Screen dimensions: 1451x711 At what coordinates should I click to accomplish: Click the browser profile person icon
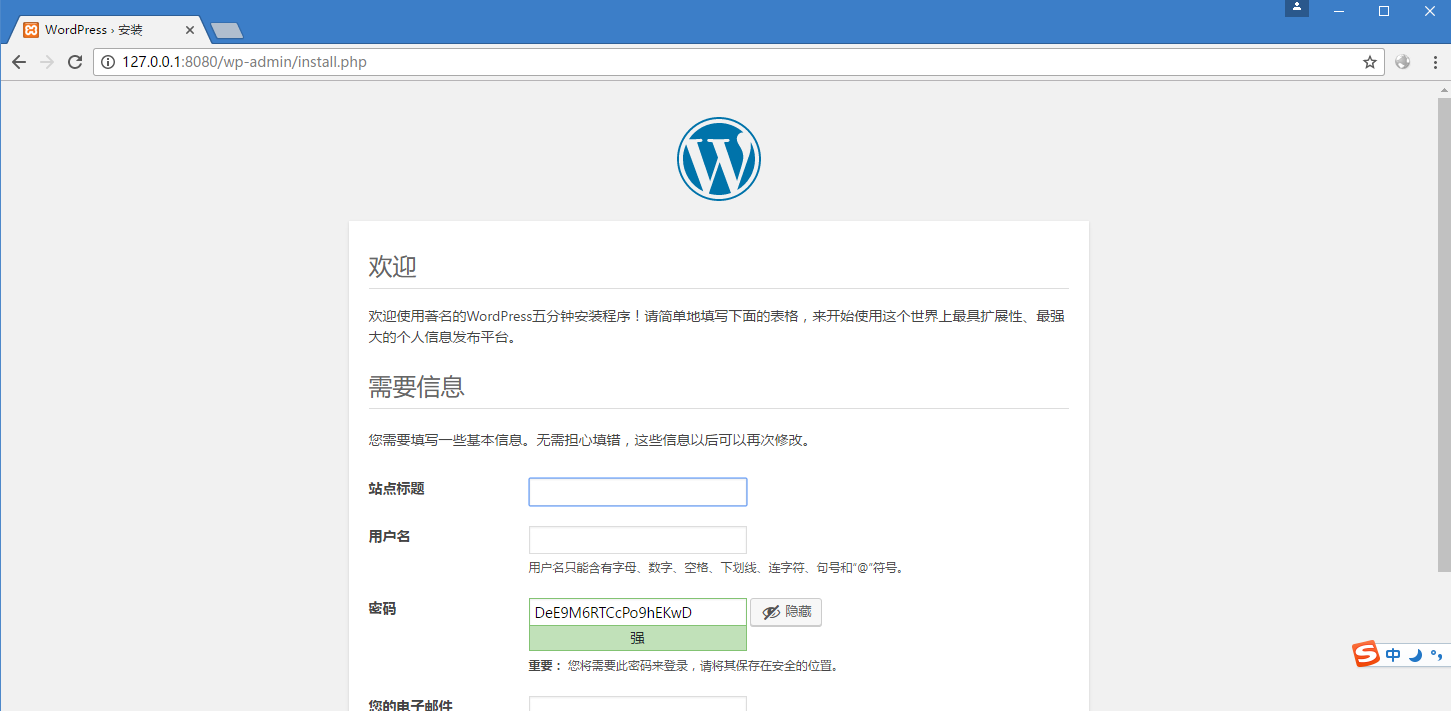1296,8
